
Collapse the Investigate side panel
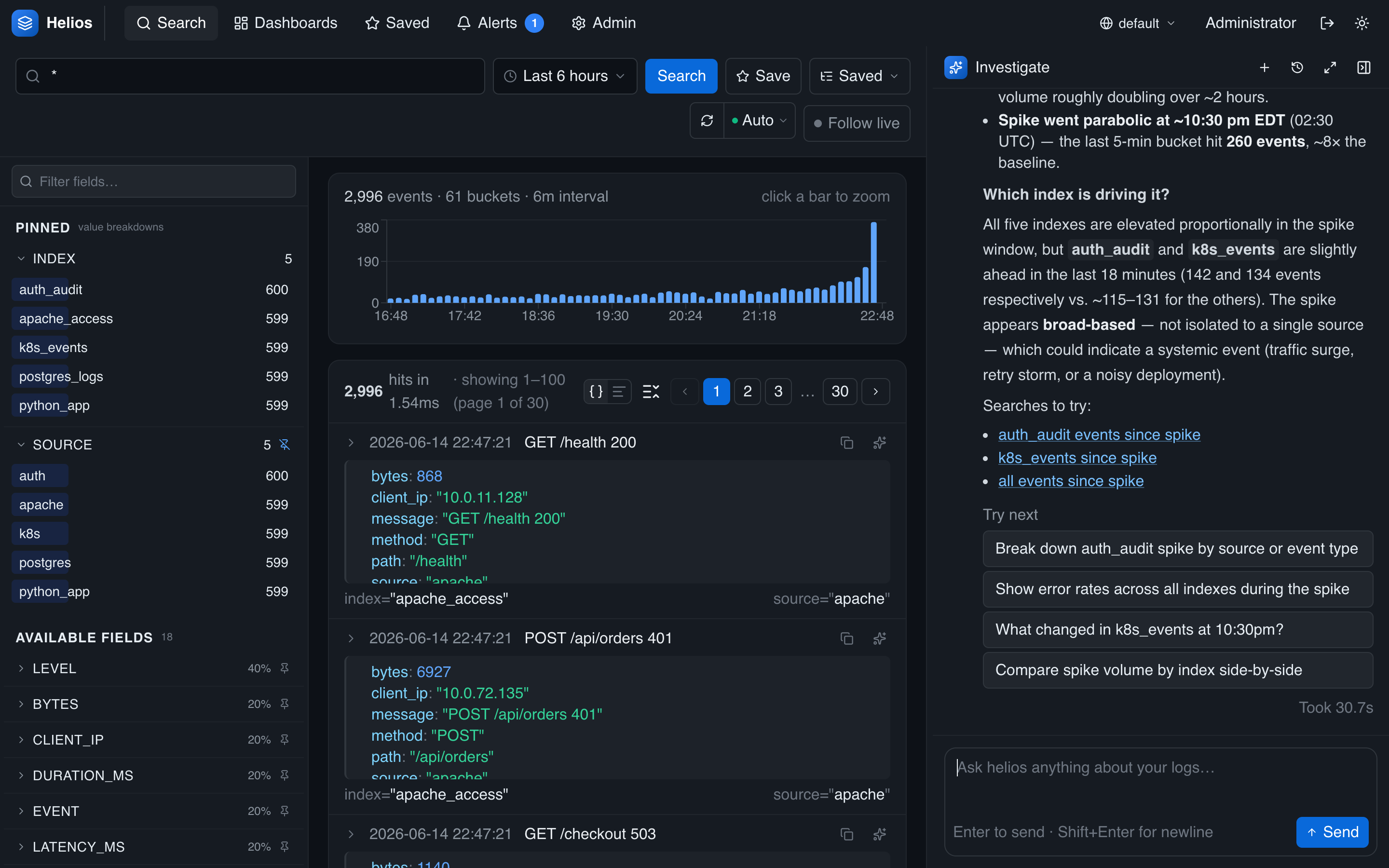pyautogui.click(x=1364, y=68)
